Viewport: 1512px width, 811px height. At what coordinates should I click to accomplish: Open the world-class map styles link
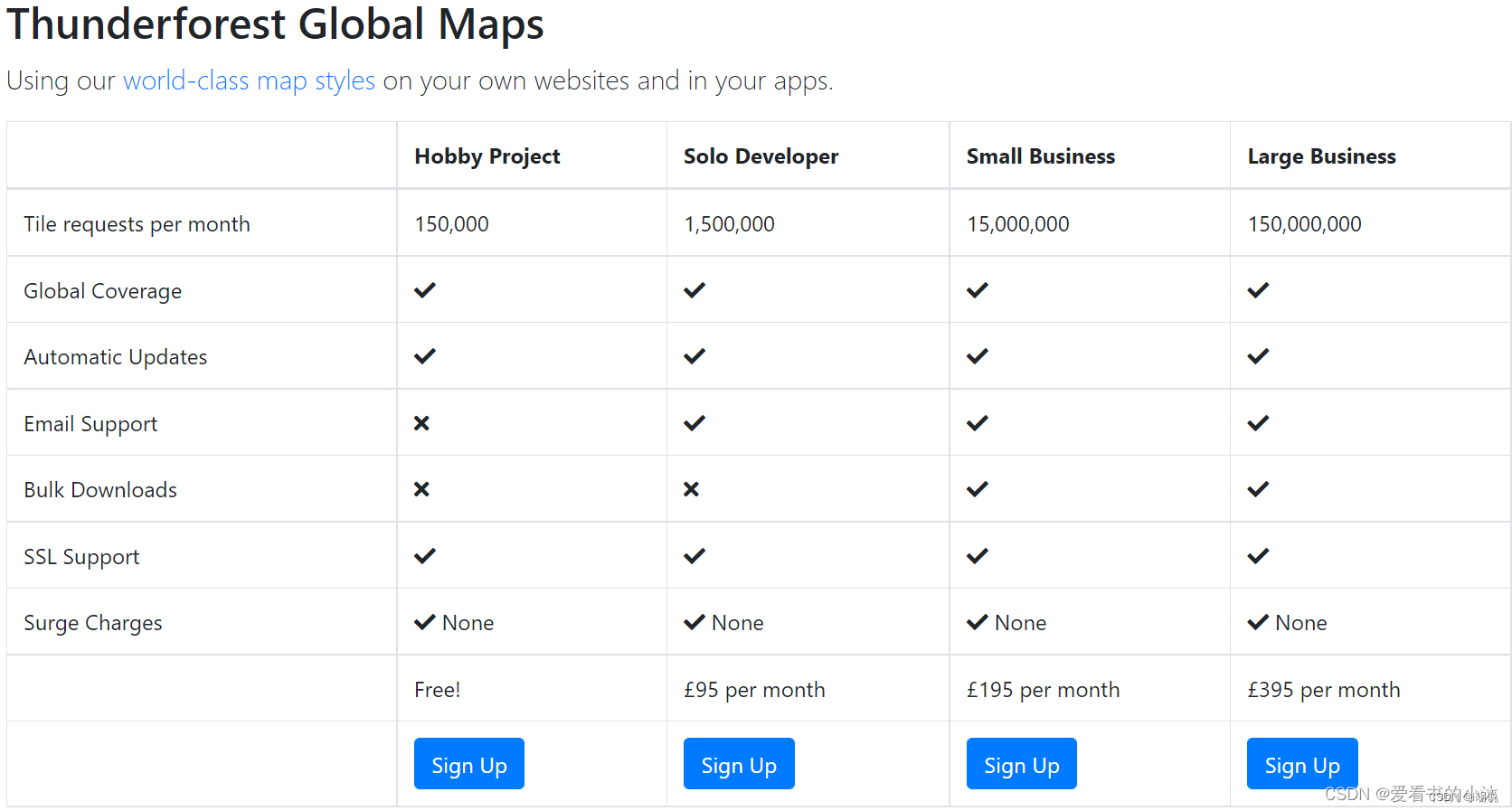(x=249, y=80)
